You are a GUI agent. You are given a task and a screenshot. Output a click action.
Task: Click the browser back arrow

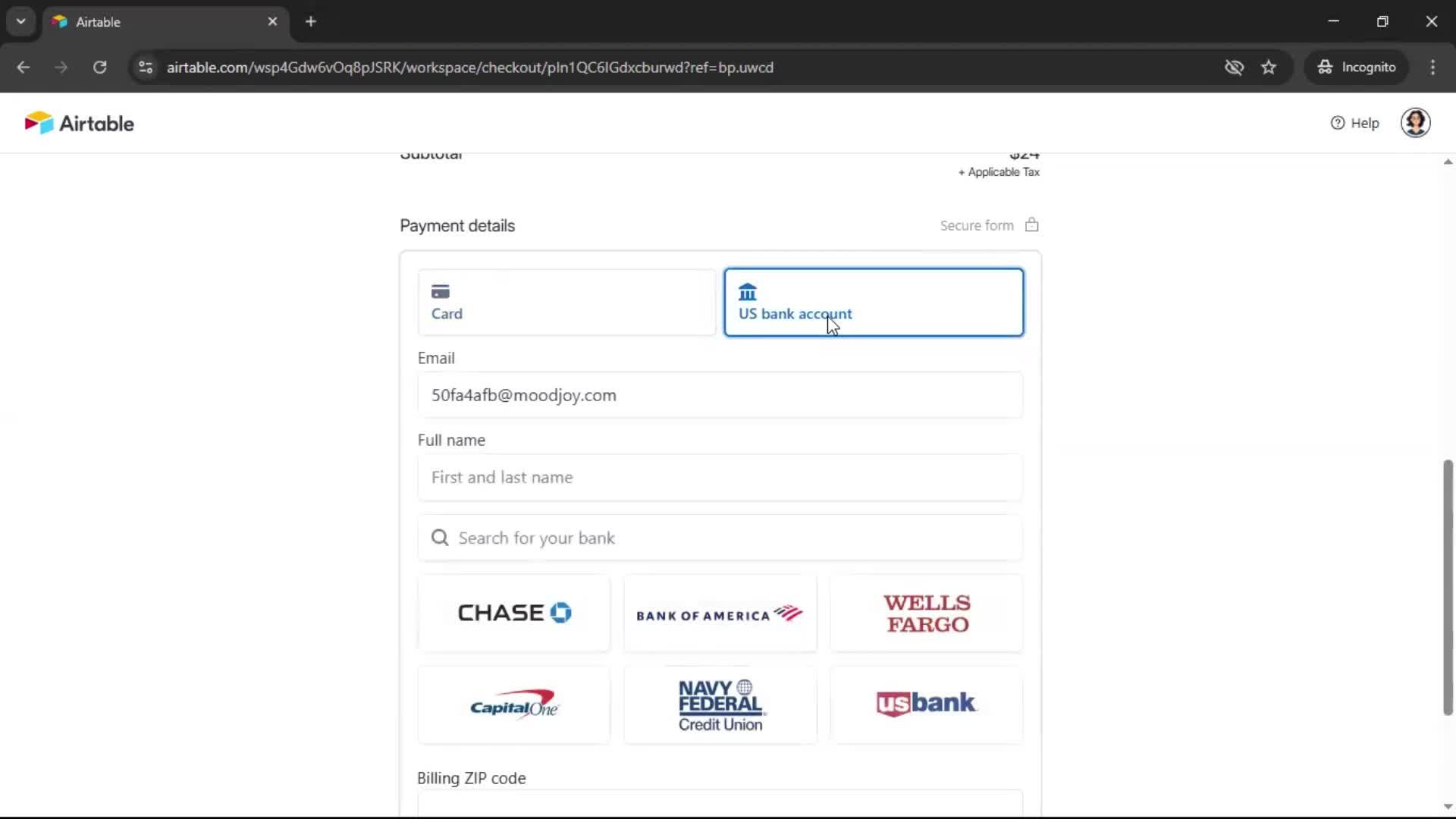24,67
